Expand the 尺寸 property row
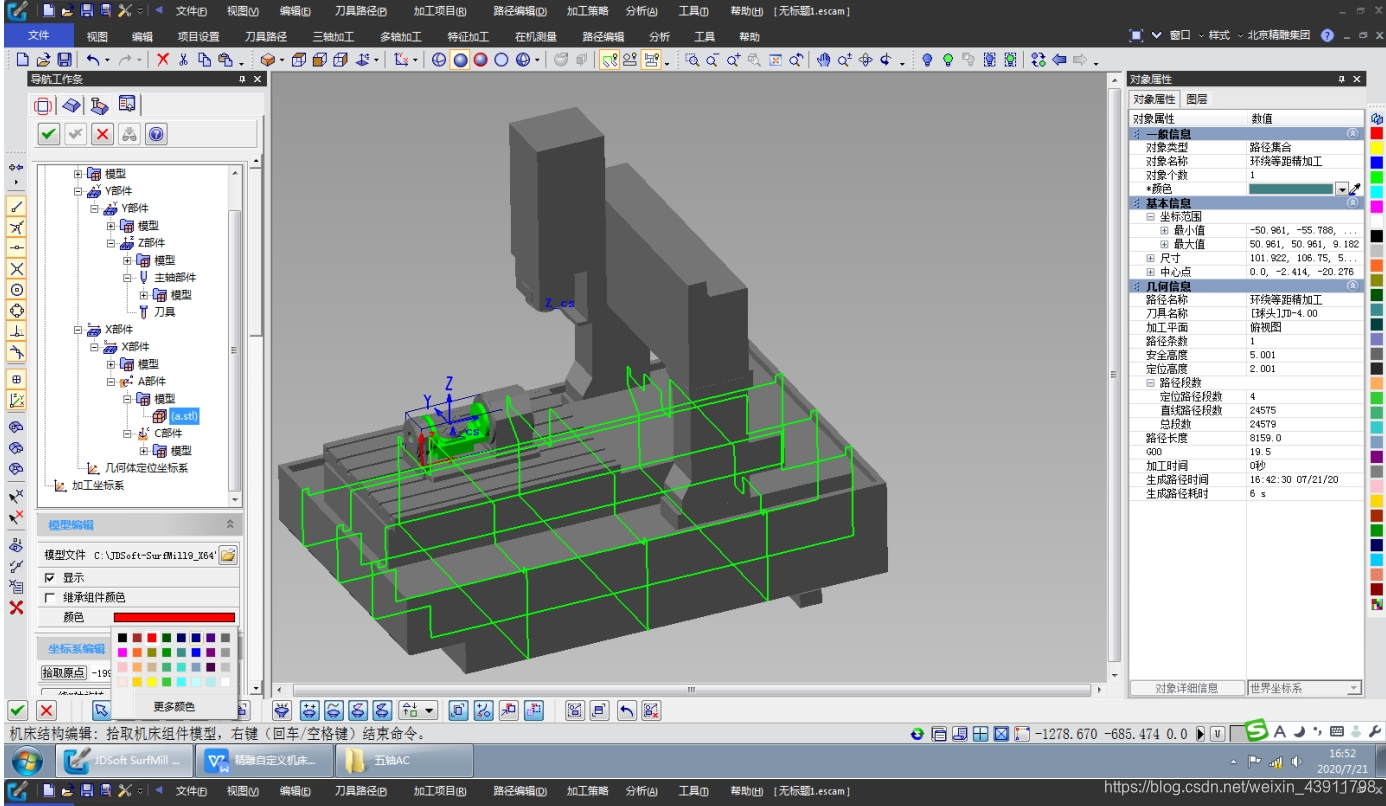 tap(1150, 258)
